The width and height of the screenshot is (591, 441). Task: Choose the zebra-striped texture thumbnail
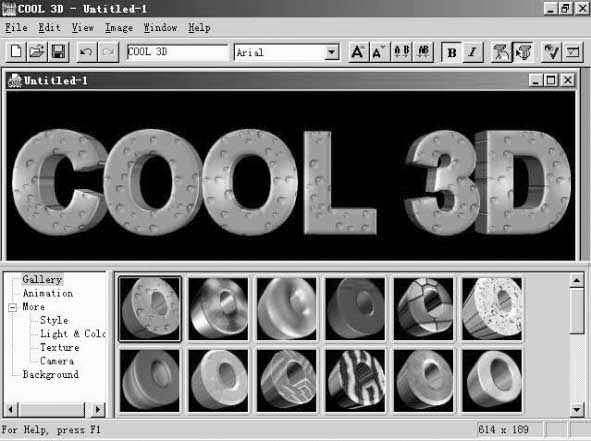(x=355, y=380)
